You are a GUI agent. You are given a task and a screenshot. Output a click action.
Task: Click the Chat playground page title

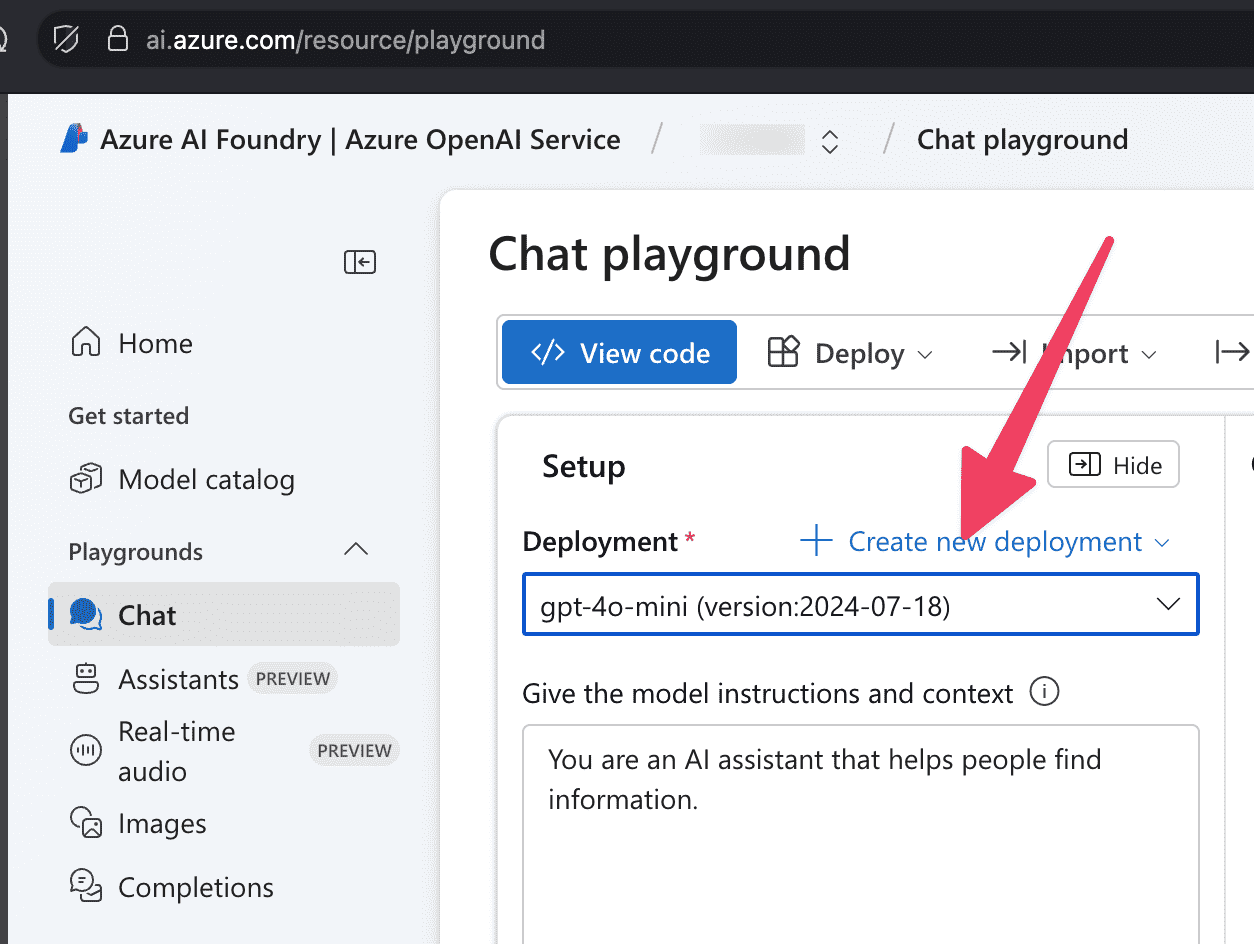(x=669, y=254)
